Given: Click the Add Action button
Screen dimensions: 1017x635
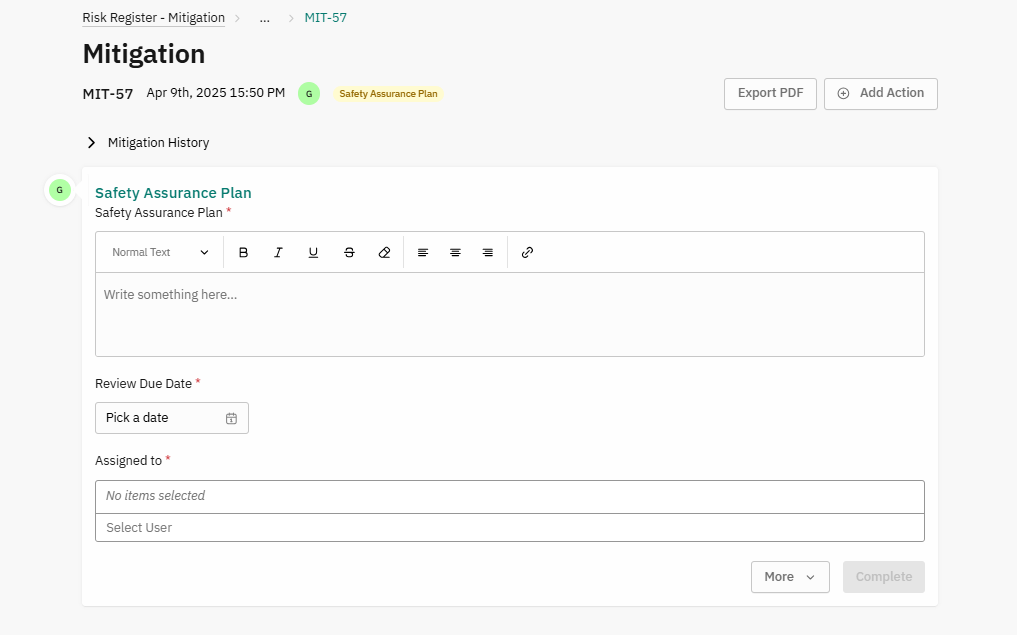Looking at the screenshot, I should click(x=881, y=93).
